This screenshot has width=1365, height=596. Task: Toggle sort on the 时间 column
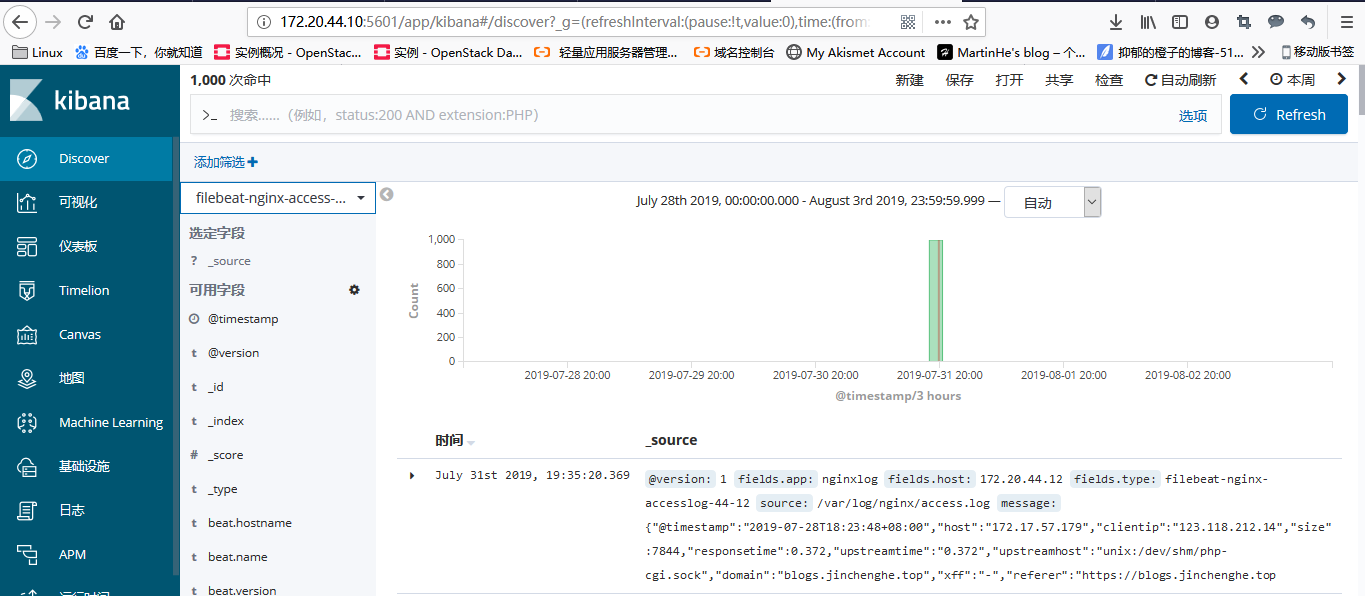(x=471, y=442)
